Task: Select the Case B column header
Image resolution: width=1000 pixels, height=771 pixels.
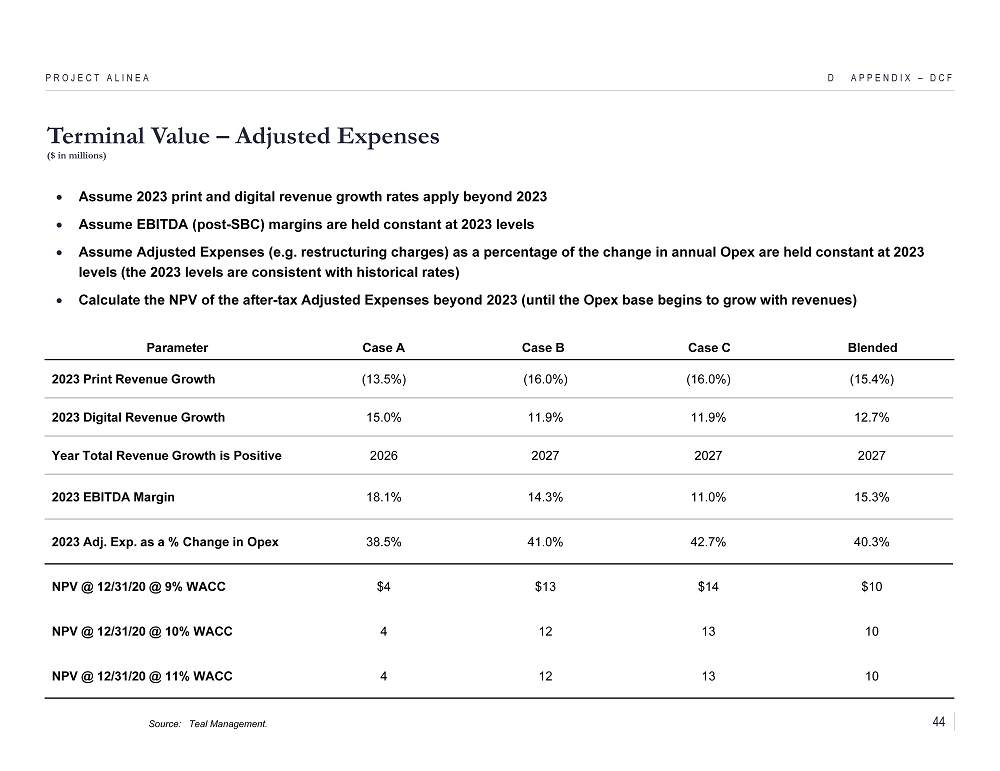Action: pyautogui.click(x=544, y=348)
